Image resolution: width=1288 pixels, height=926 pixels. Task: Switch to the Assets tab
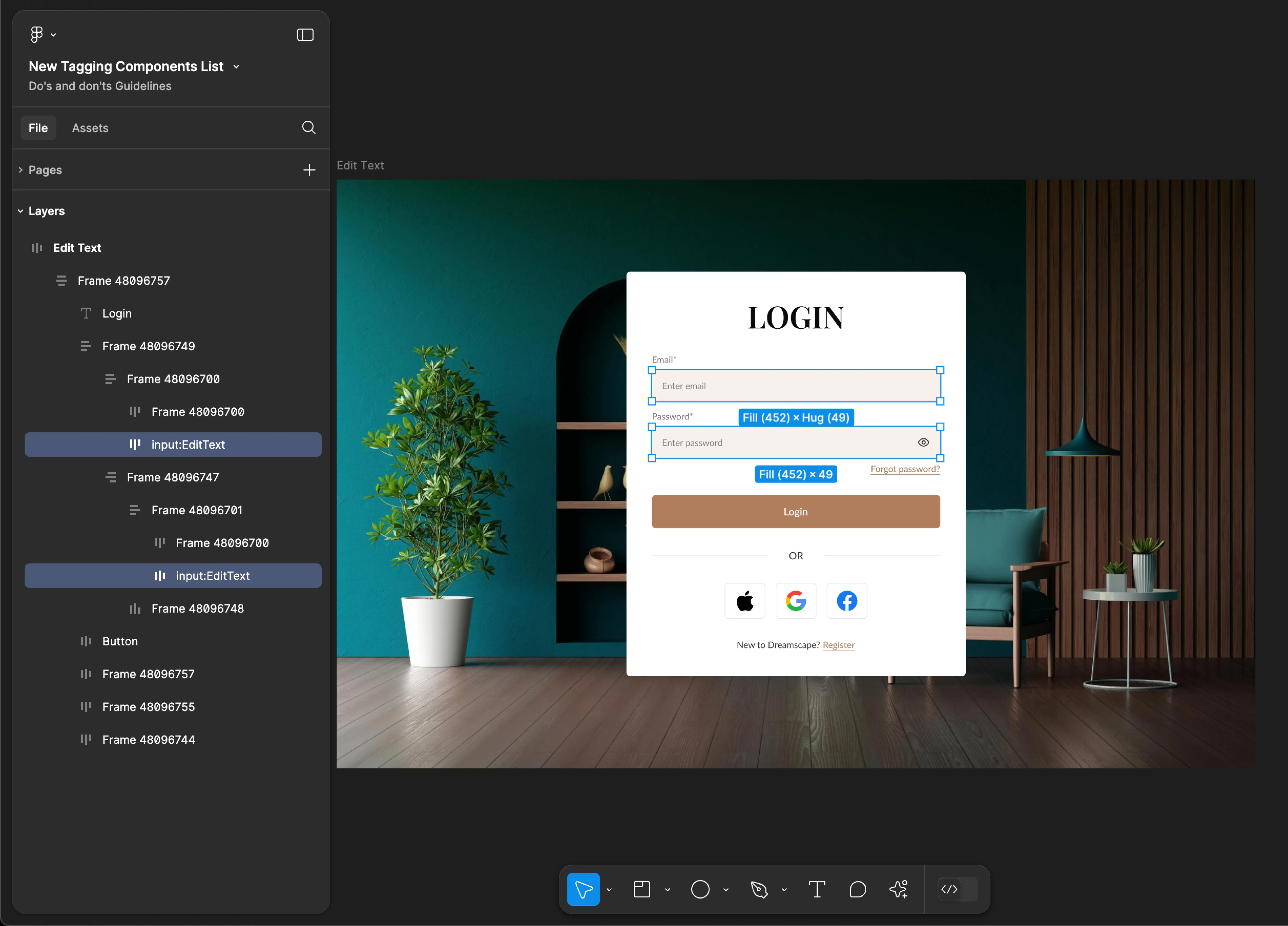click(90, 128)
